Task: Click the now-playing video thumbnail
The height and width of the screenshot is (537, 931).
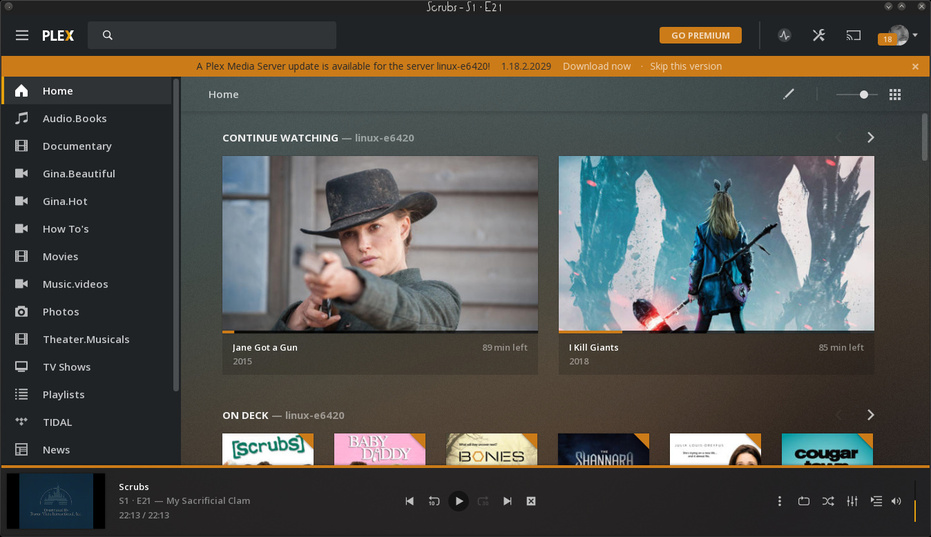Action: coord(56,501)
